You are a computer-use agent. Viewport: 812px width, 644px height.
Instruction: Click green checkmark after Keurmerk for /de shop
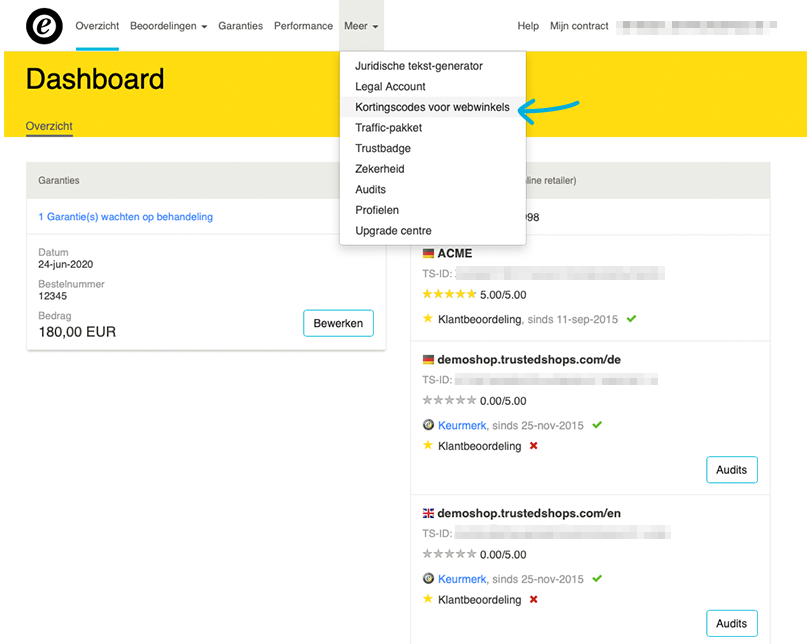[597, 425]
